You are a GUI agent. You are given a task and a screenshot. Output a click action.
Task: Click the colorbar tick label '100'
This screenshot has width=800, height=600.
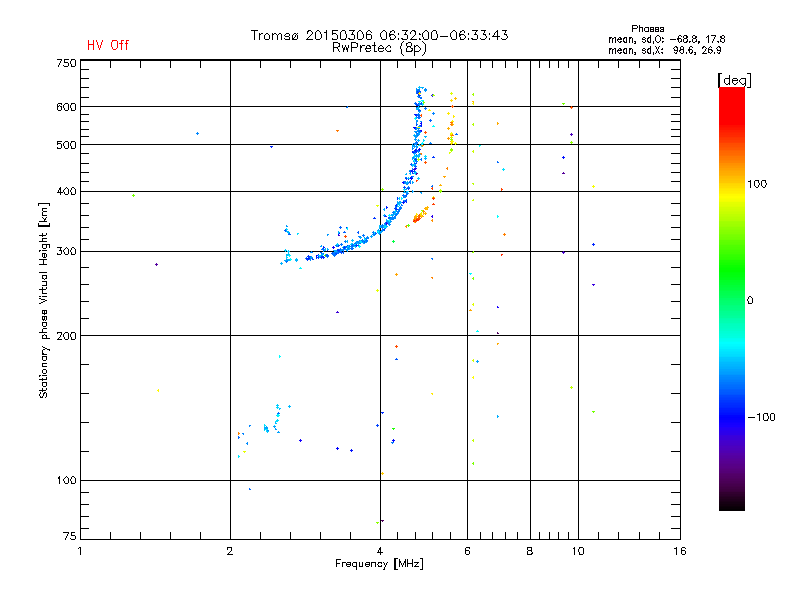pos(757,184)
